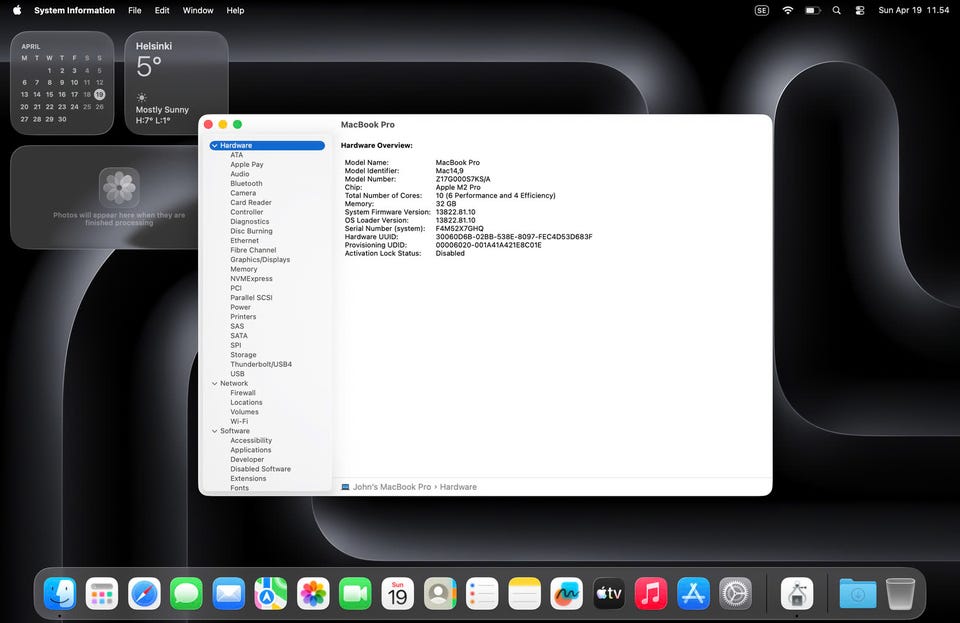960x623 pixels.
Task: Select Extensions under Software
Action: [248, 479]
